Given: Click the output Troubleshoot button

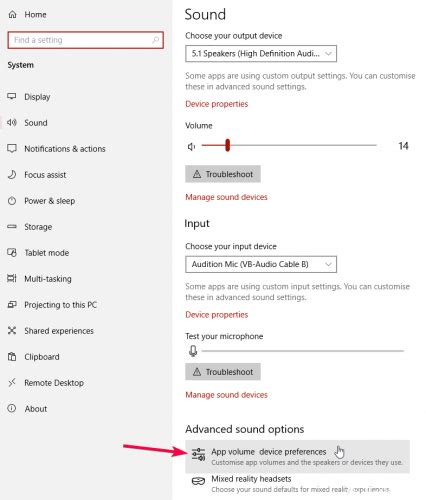Looking at the screenshot, I should coord(223,174).
